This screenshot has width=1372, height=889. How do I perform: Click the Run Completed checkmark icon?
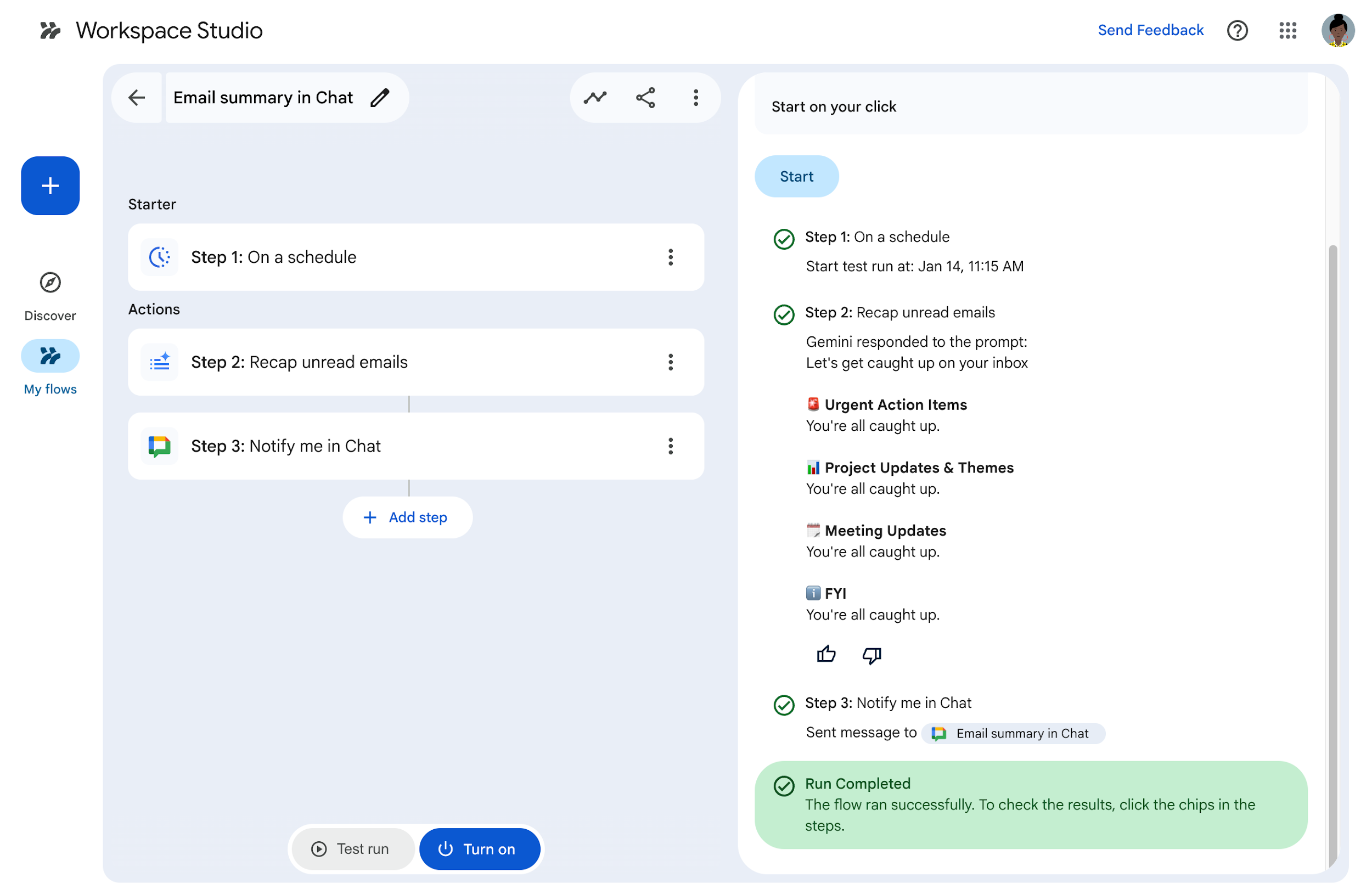click(x=784, y=785)
